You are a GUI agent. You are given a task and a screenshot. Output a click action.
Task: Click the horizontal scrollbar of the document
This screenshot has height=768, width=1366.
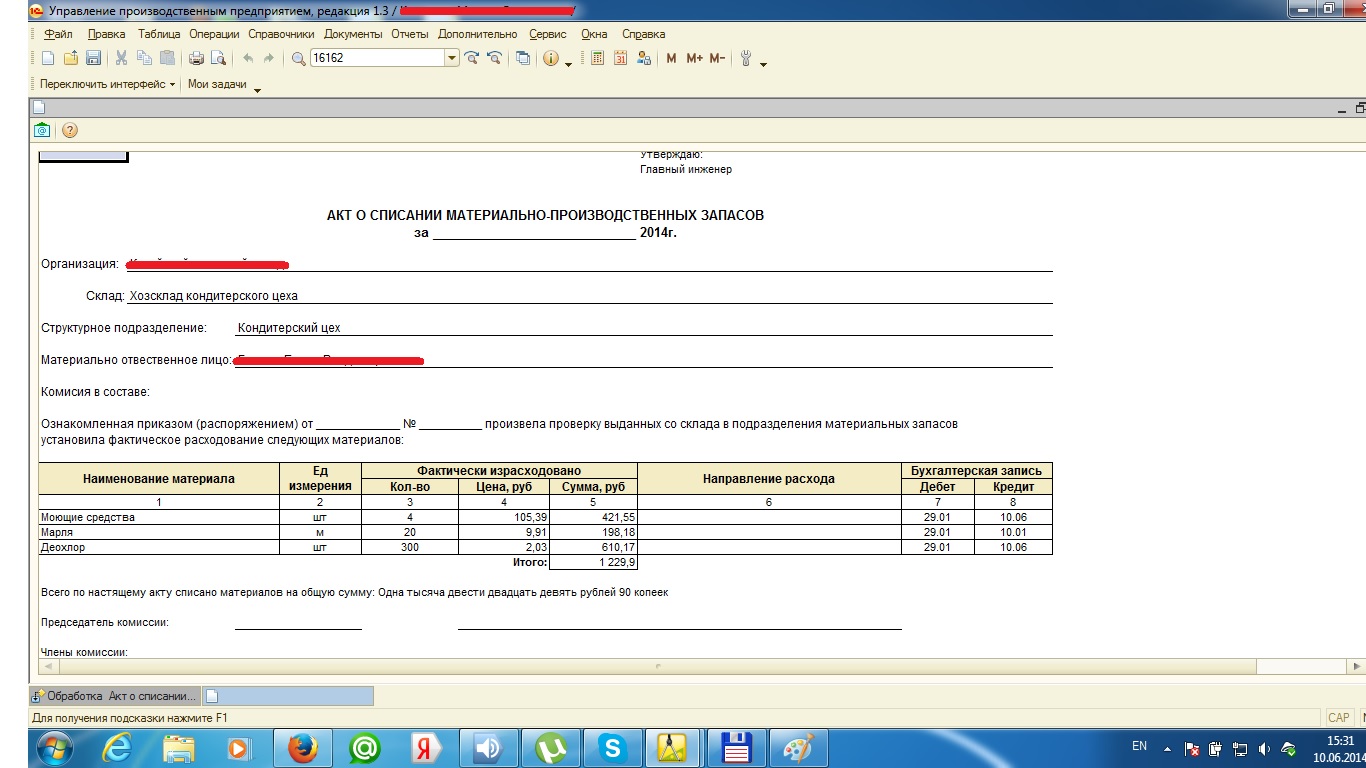click(656, 665)
